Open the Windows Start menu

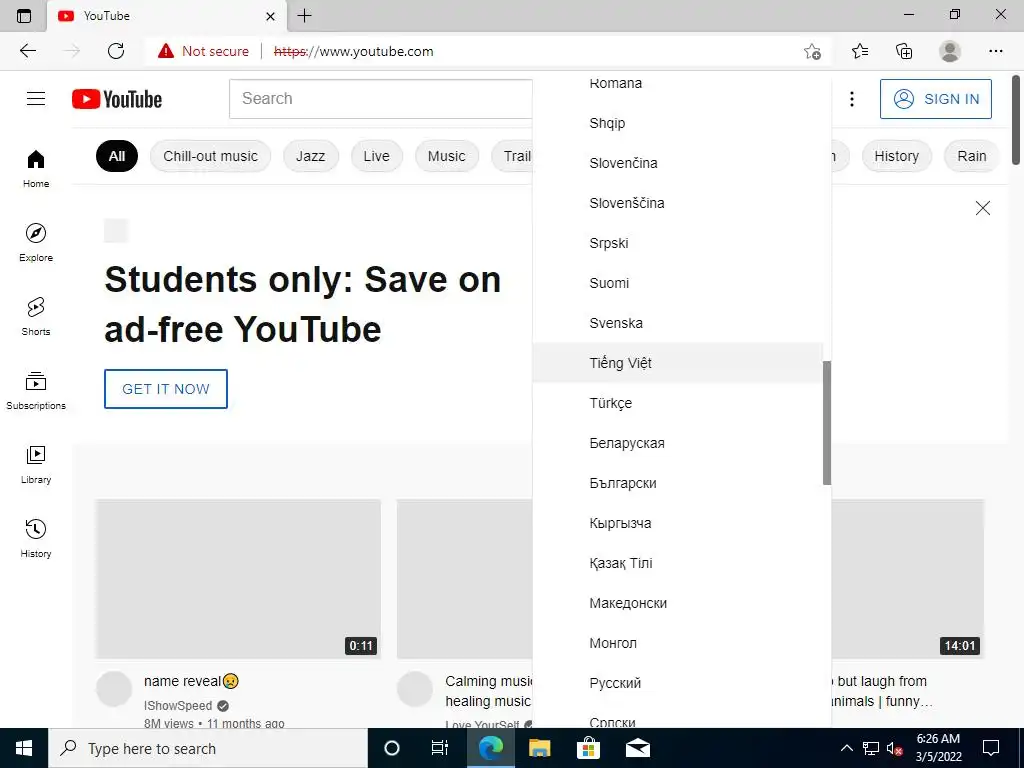click(x=24, y=748)
